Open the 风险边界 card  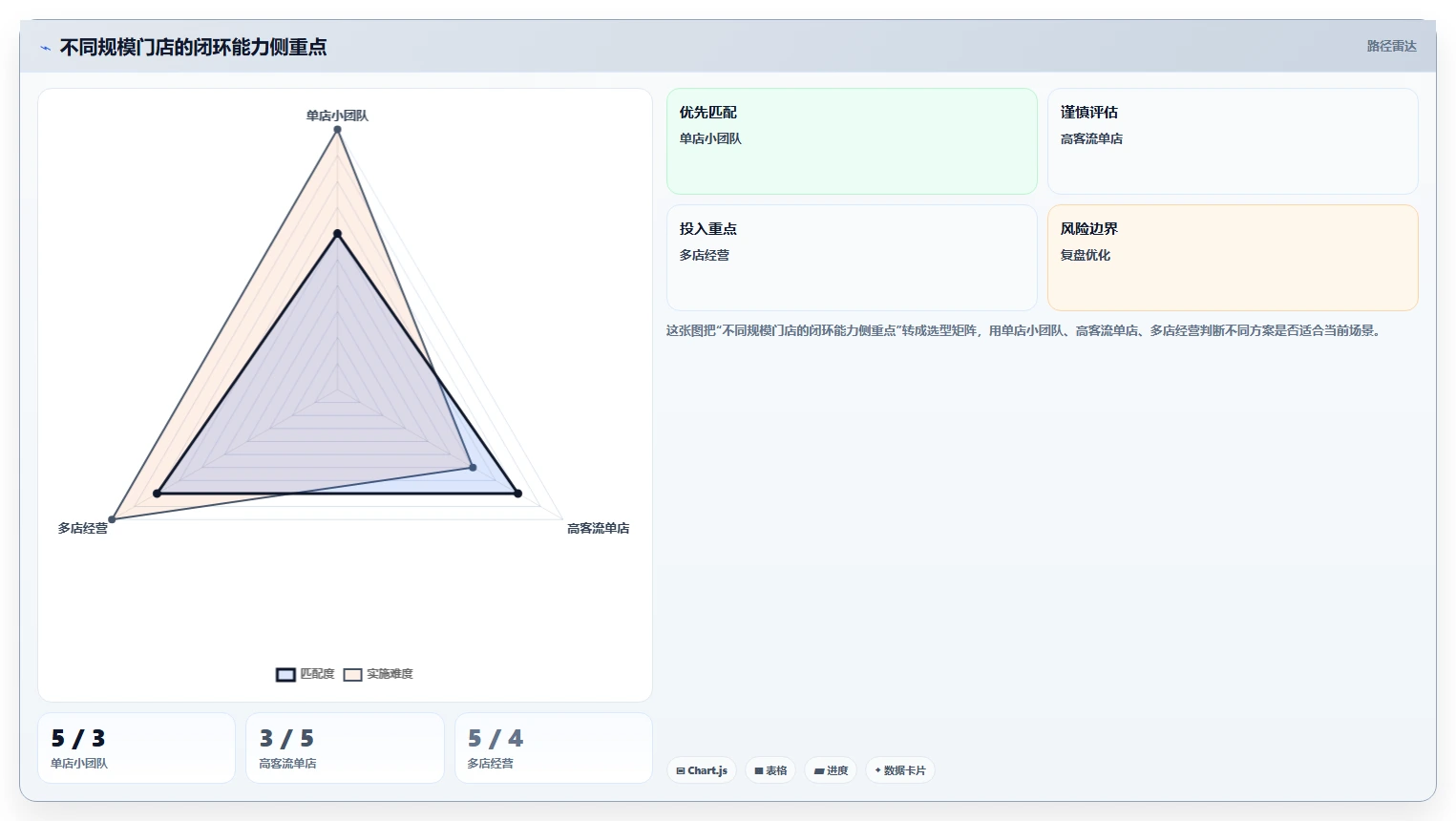point(1233,258)
